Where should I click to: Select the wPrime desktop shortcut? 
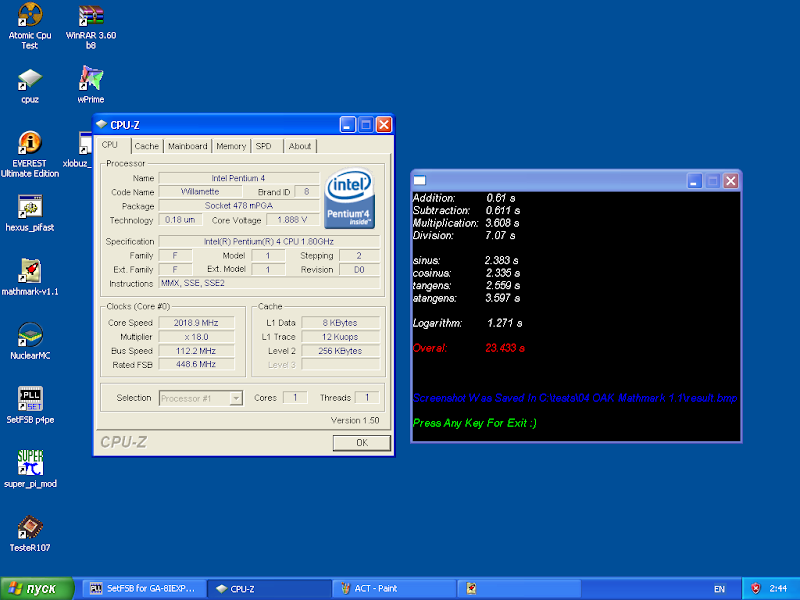(91, 85)
